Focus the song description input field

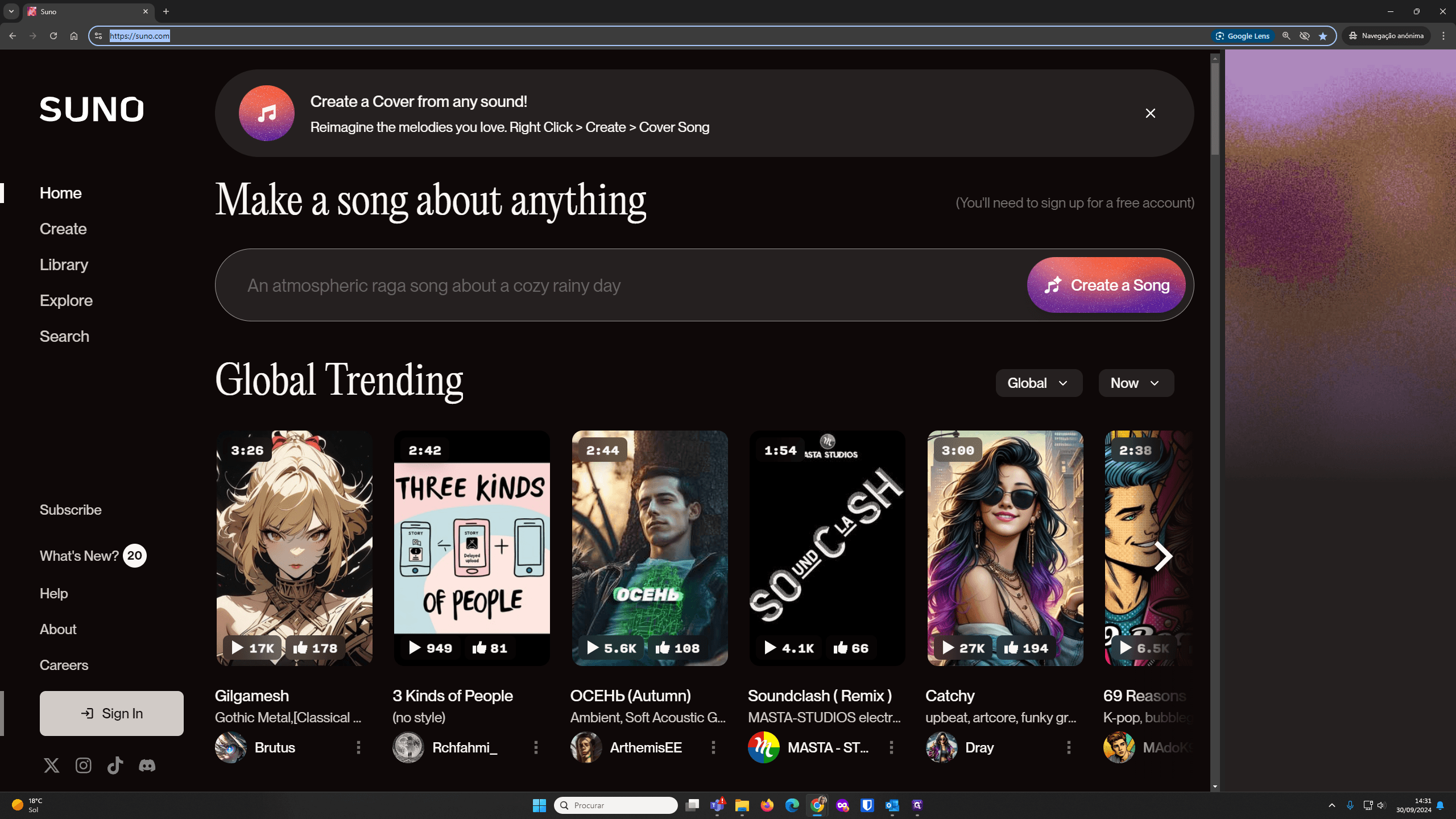pyautogui.click(x=620, y=285)
